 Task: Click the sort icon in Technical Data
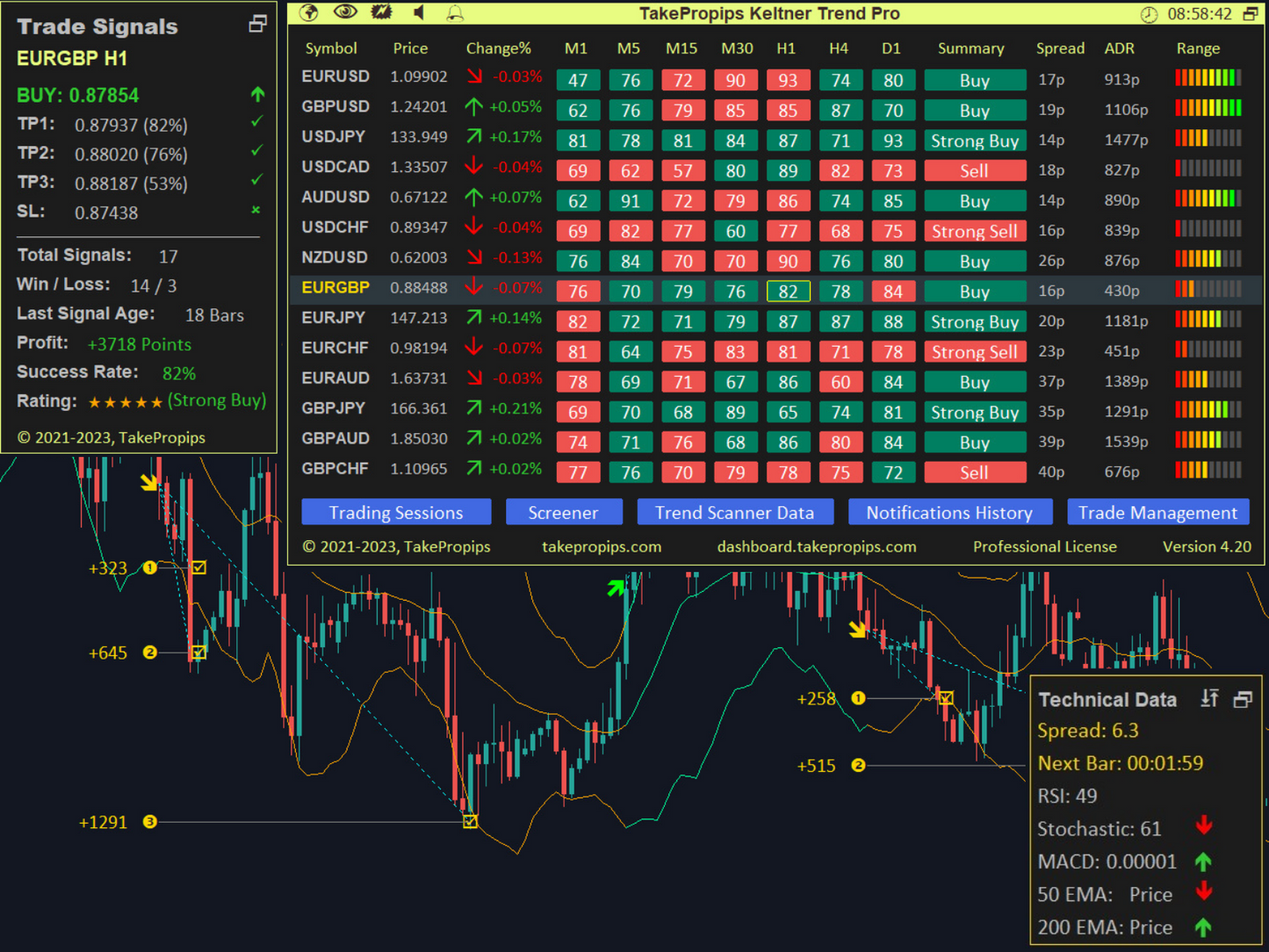1210,698
